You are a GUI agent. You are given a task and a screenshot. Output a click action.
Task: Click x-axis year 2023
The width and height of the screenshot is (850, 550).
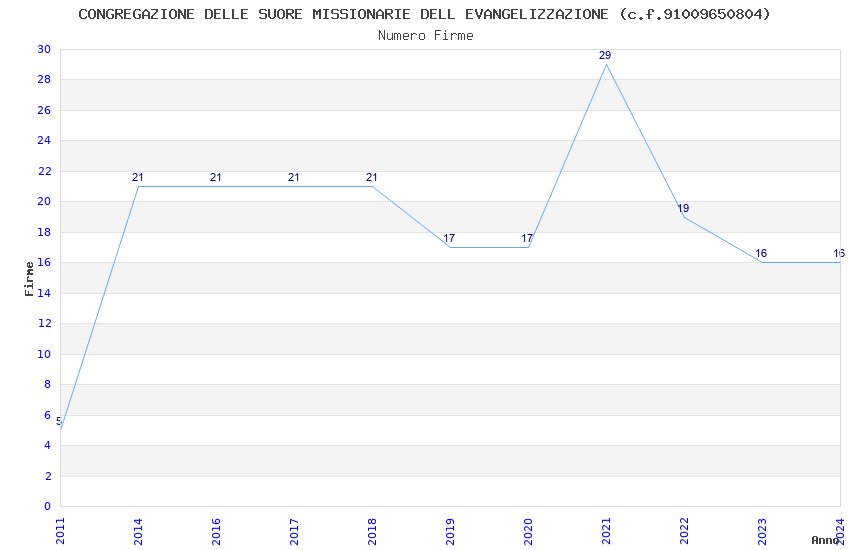[763, 531]
